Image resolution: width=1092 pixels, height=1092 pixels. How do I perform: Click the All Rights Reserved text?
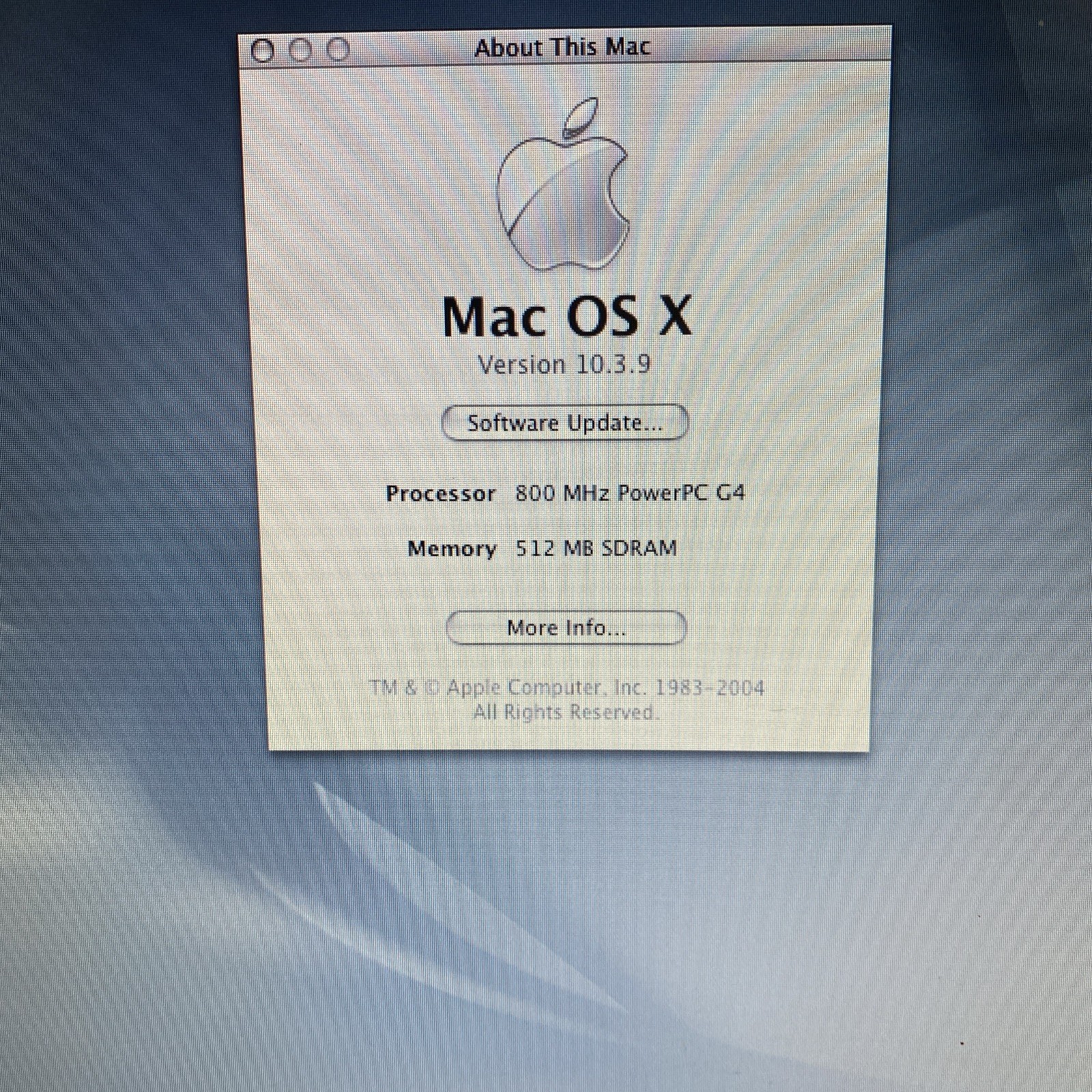pyautogui.click(x=566, y=713)
